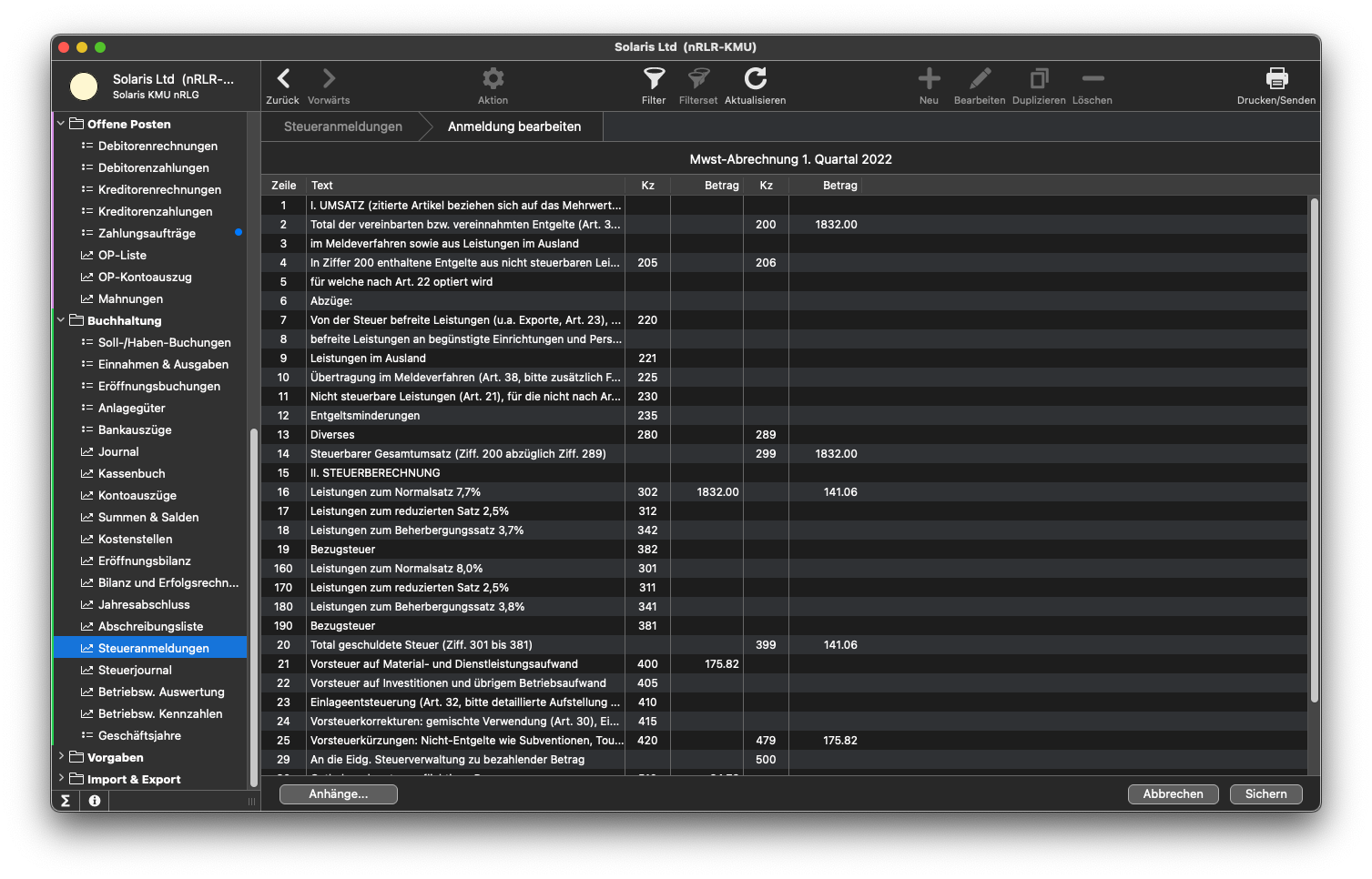The width and height of the screenshot is (1372, 879).
Task: Collapse the Buchhaltung folder
Action: (x=61, y=320)
